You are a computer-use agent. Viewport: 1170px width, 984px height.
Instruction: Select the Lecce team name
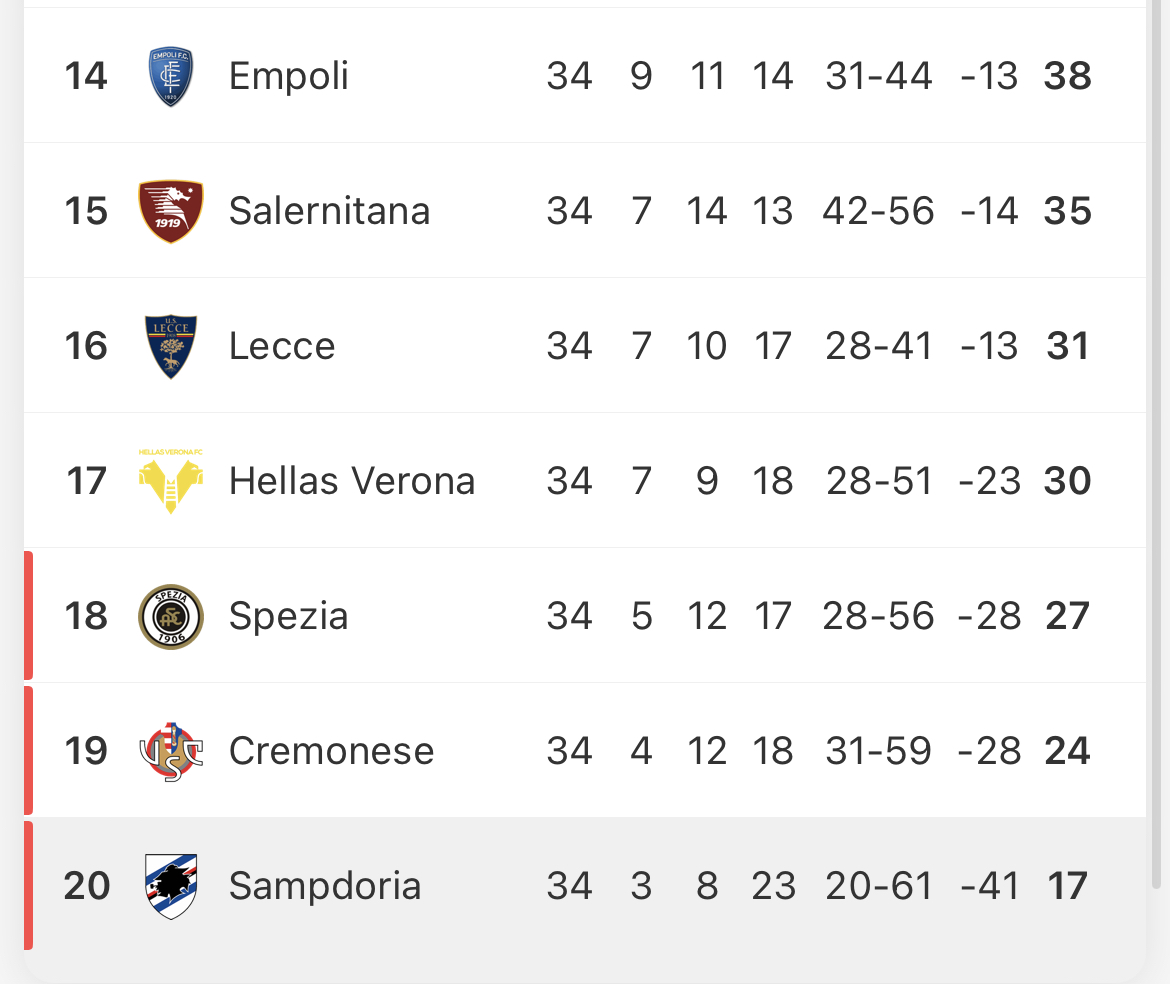click(x=282, y=346)
